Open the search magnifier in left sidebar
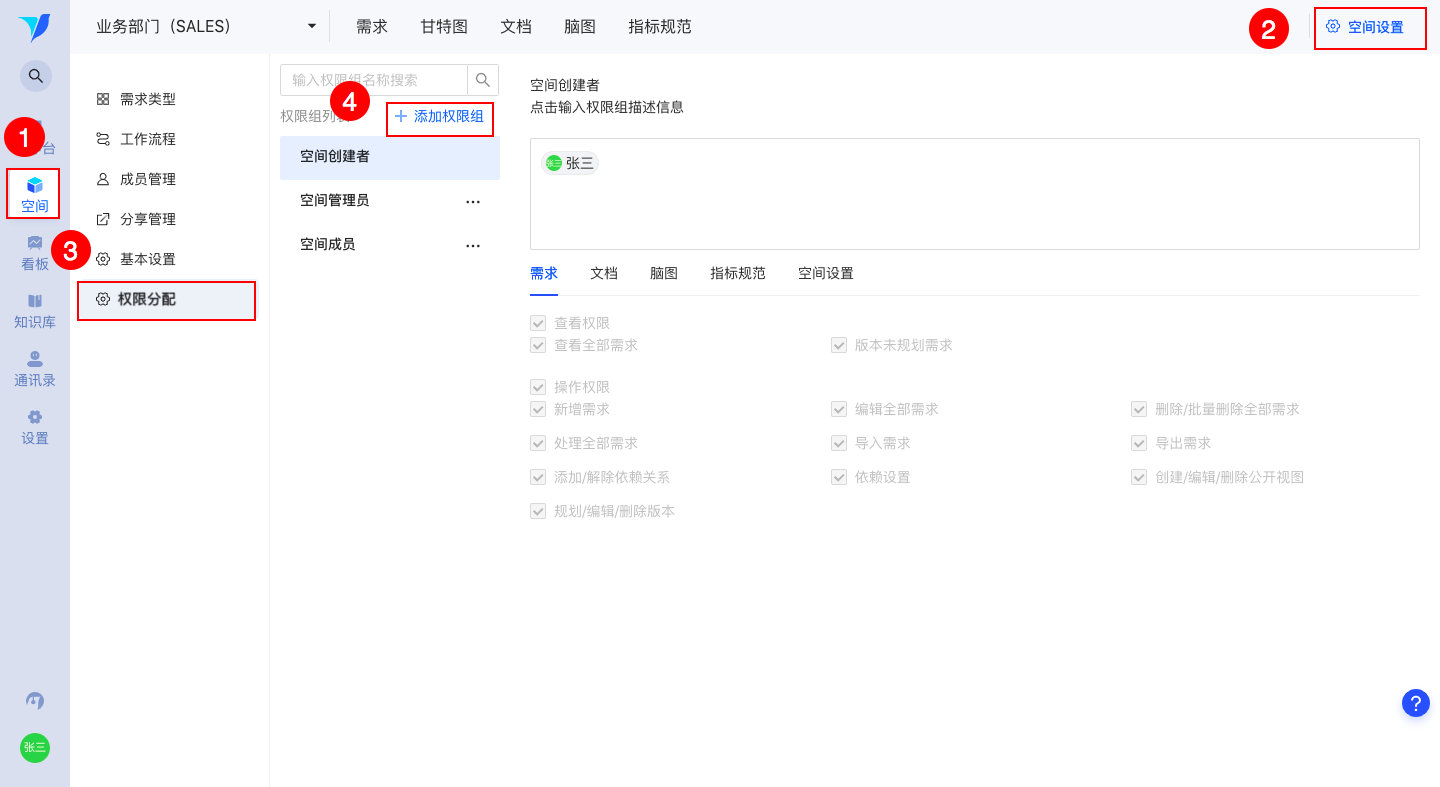Screen dimensions: 1440x787 pyautogui.click(x=35, y=76)
